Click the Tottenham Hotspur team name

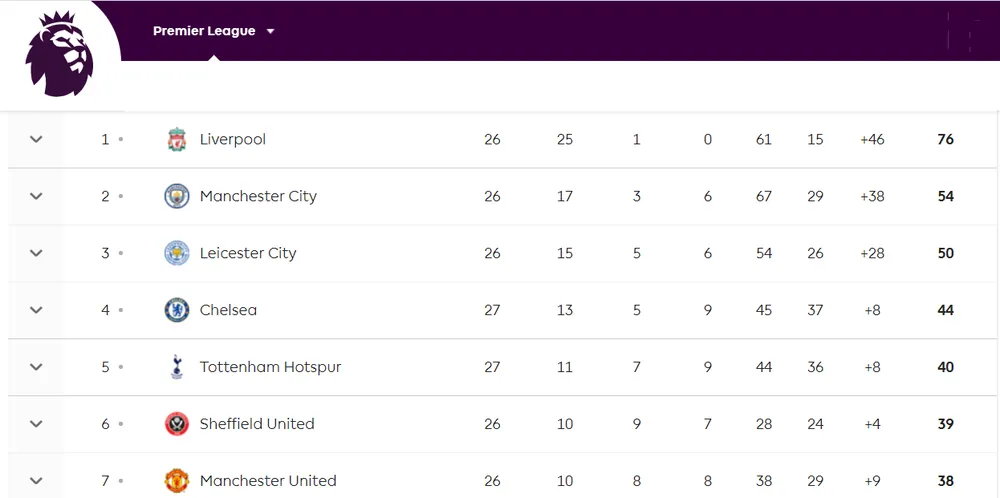coord(270,367)
